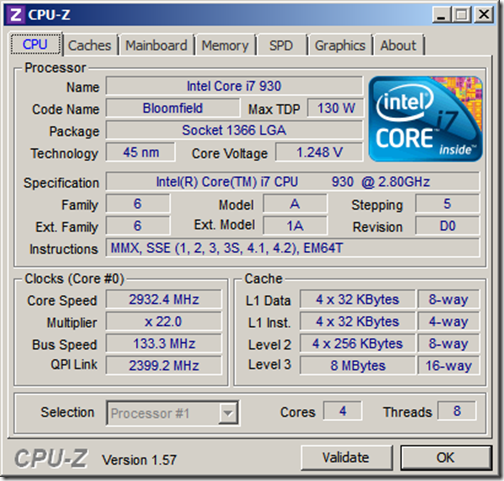Click the Core Speed value field
Screen dimensions: 504x481
pyautogui.click(x=164, y=299)
